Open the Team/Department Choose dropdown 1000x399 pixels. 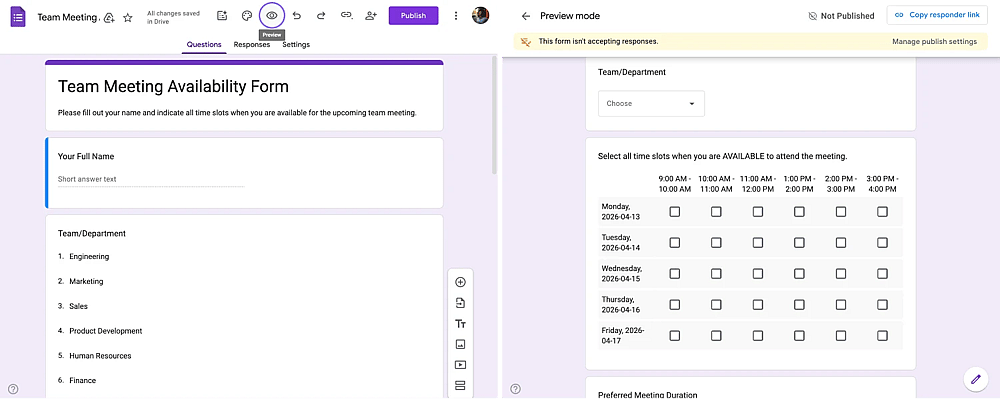click(651, 103)
